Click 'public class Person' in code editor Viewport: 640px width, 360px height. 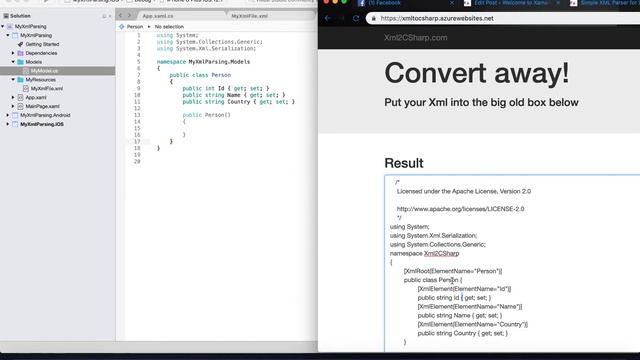point(200,75)
